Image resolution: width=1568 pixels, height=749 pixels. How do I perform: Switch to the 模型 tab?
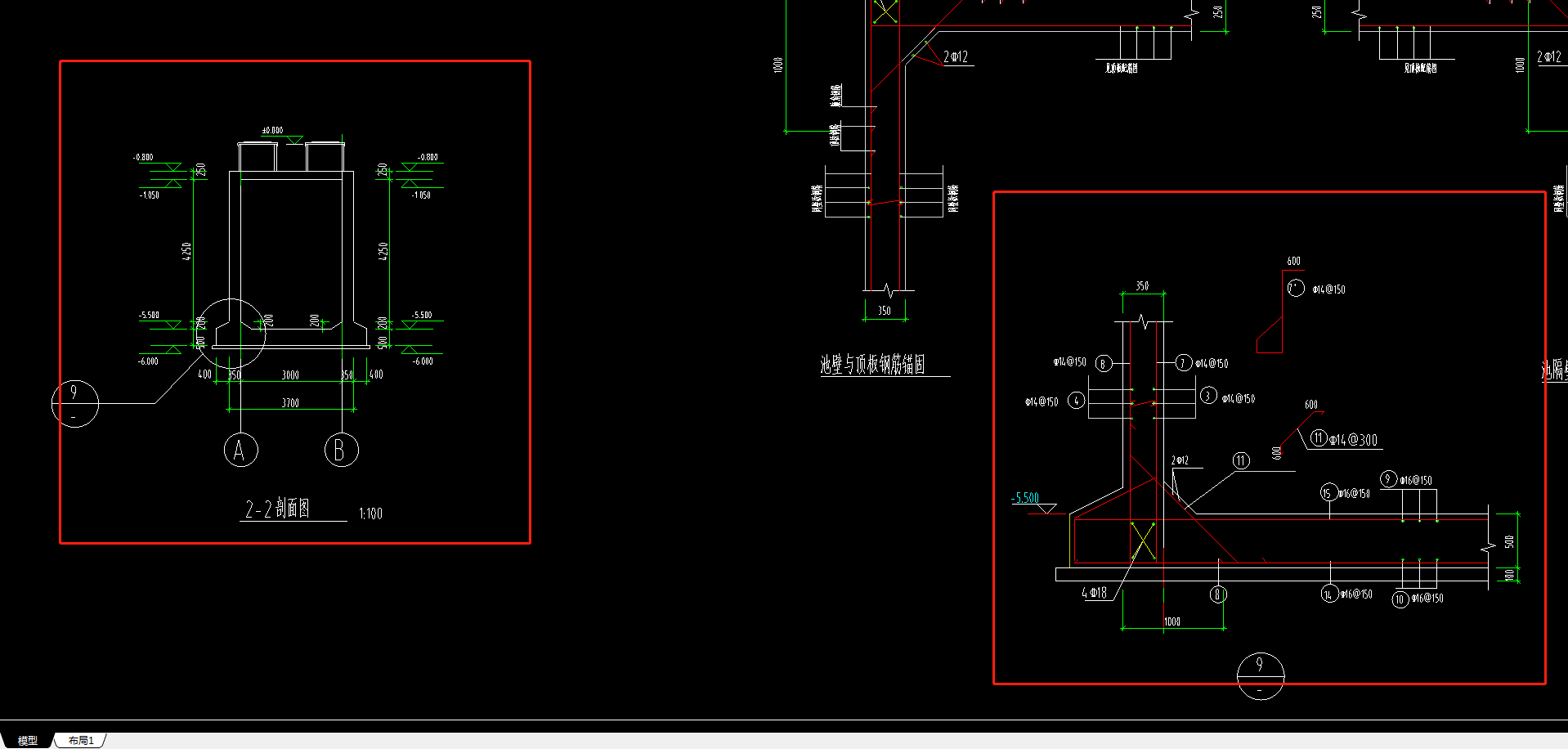pos(27,740)
